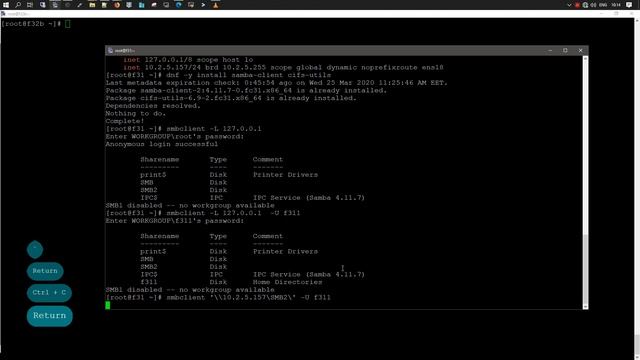The image size is (640, 360).
Task: Launch VLC cone icon in taskbar
Action: [216, 5]
